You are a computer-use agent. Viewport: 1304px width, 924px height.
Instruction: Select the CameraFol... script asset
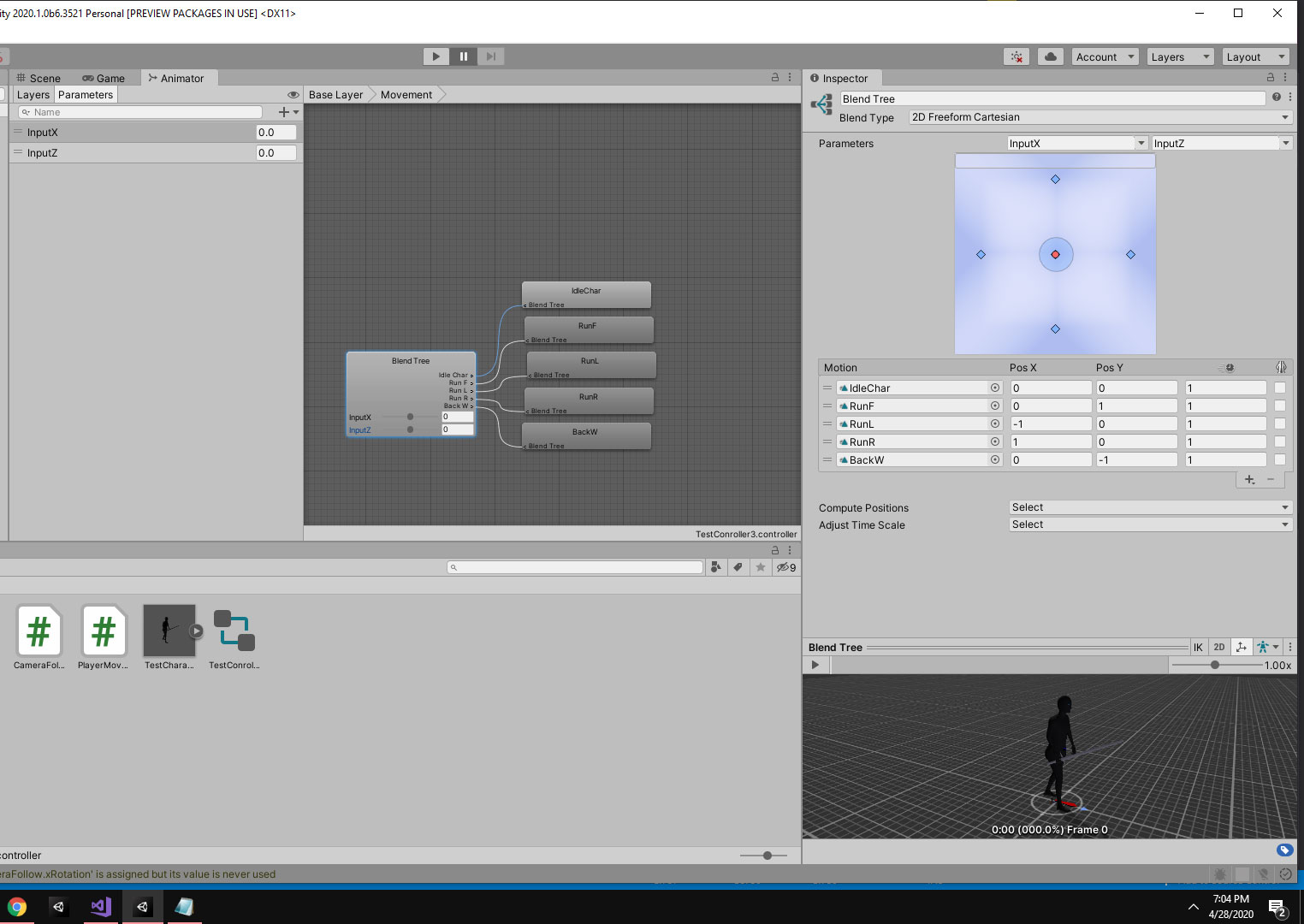click(x=39, y=637)
